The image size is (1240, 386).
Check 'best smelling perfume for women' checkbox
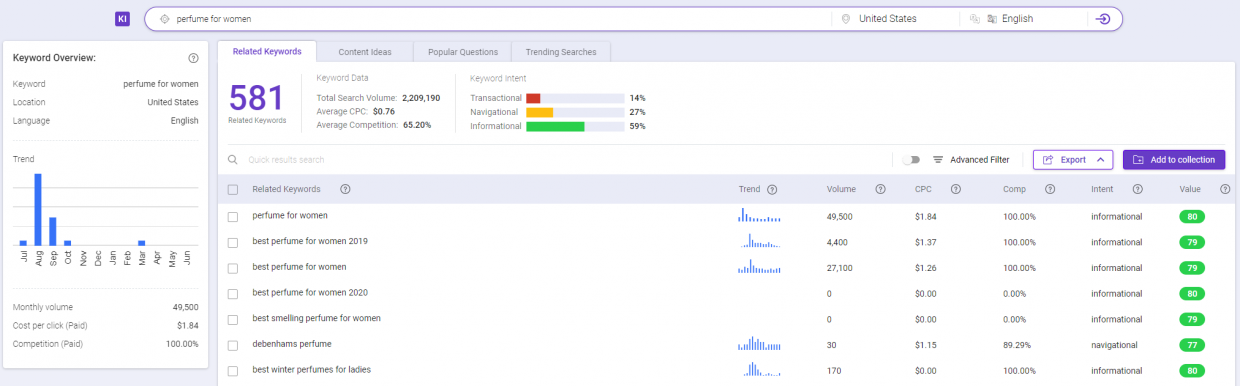233,319
